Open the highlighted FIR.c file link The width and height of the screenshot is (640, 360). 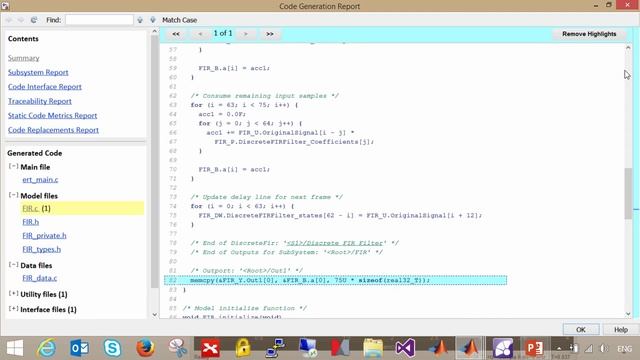click(31, 208)
